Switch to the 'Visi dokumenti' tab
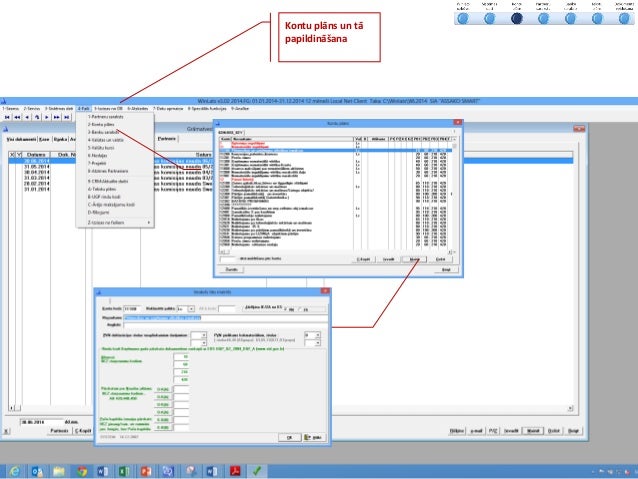Screen dimensions: 638x479 point(22,139)
